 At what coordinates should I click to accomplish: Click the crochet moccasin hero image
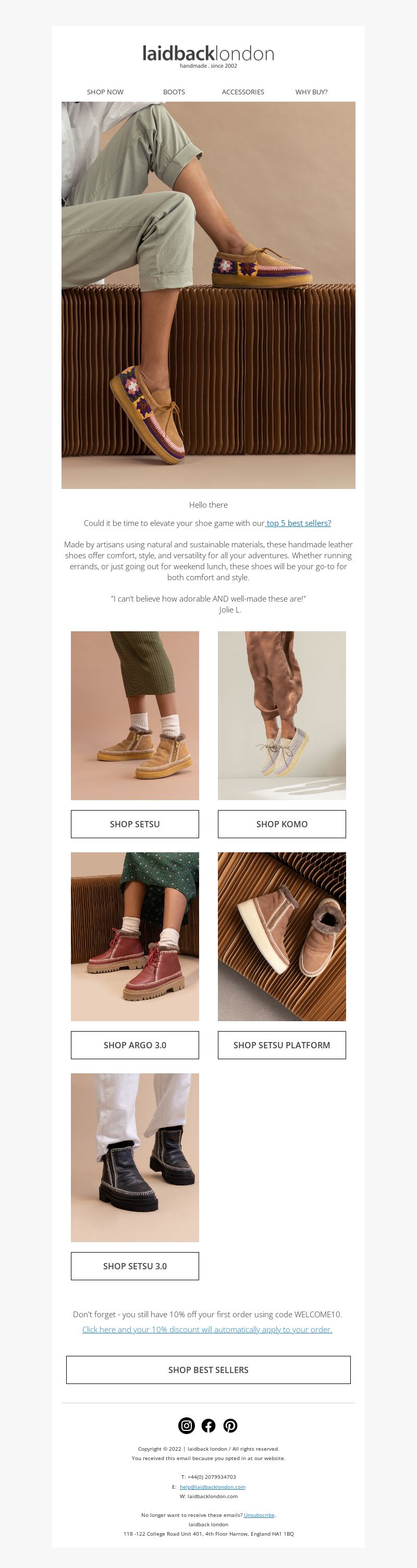point(208,295)
